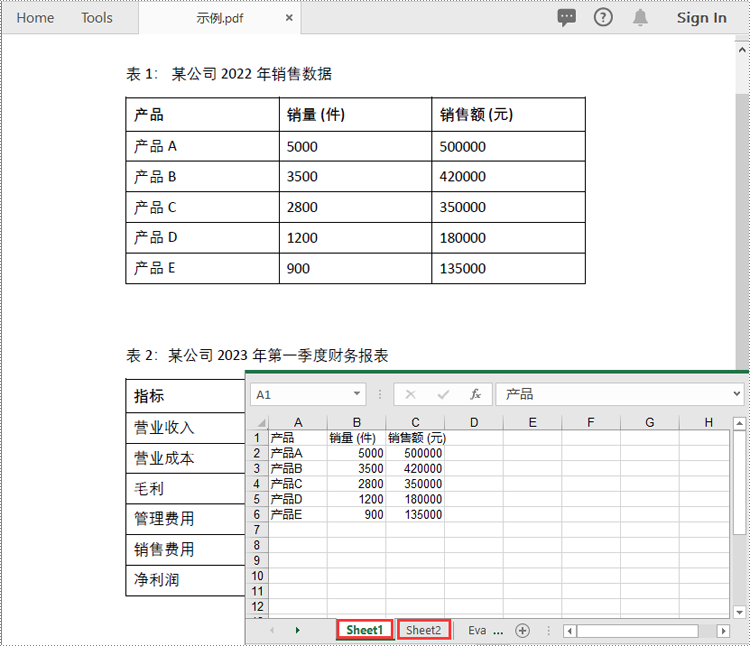
Task: Click PDF table cell 管理费用
Action: 186,519
